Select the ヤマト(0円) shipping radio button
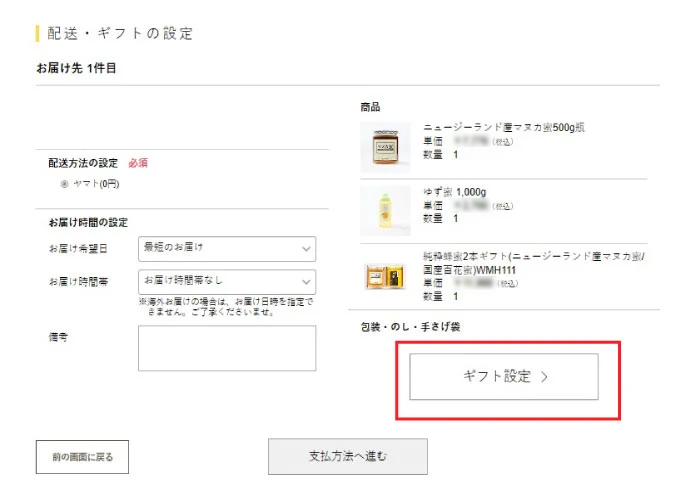700x500 pixels. [x=65, y=184]
